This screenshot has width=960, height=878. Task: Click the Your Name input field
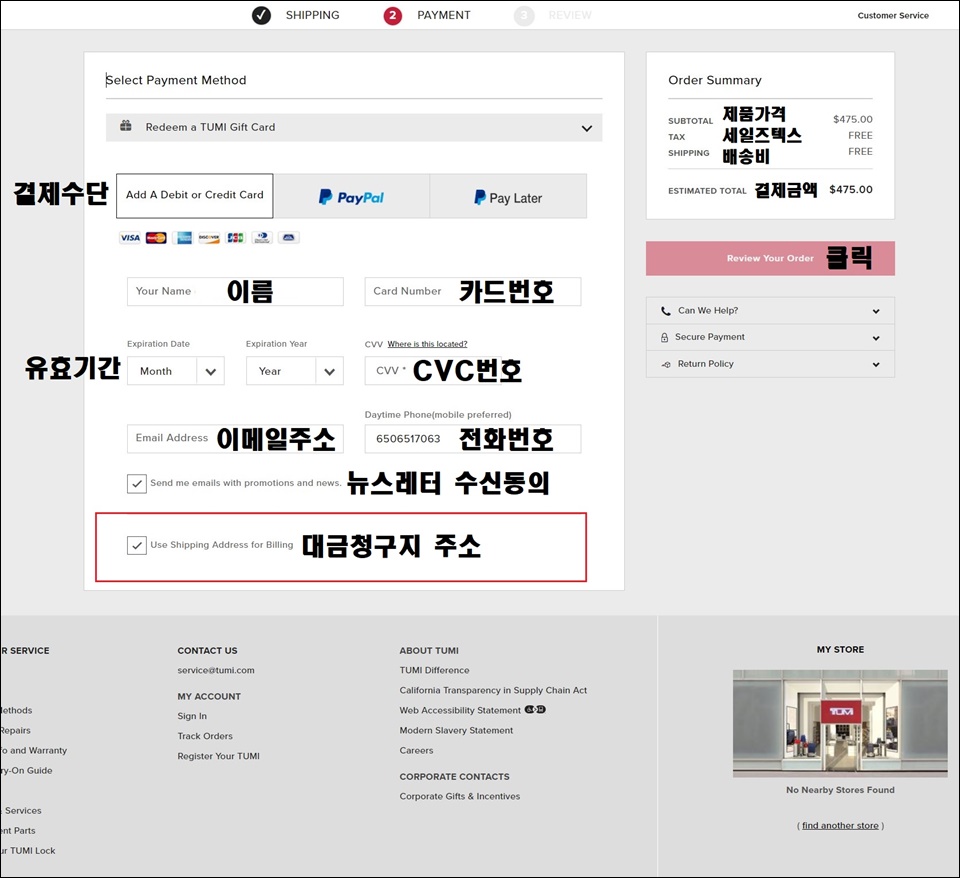(235, 291)
